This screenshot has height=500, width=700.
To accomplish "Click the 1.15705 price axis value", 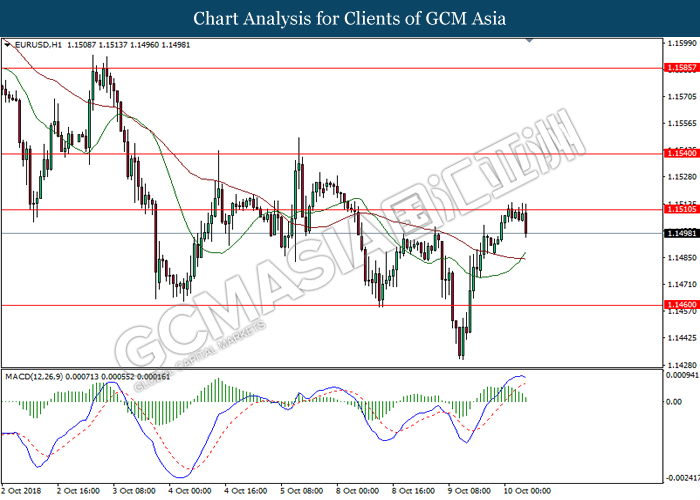I will point(682,96).
